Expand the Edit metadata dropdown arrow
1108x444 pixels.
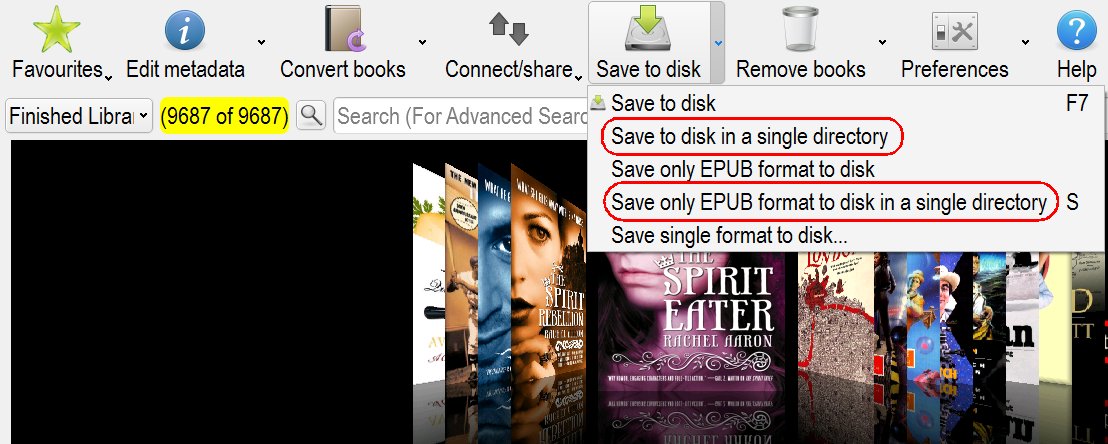pyautogui.click(x=261, y=42)
